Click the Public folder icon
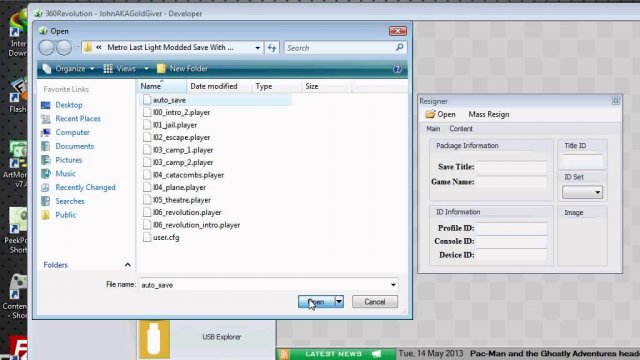 coord(46,215)
